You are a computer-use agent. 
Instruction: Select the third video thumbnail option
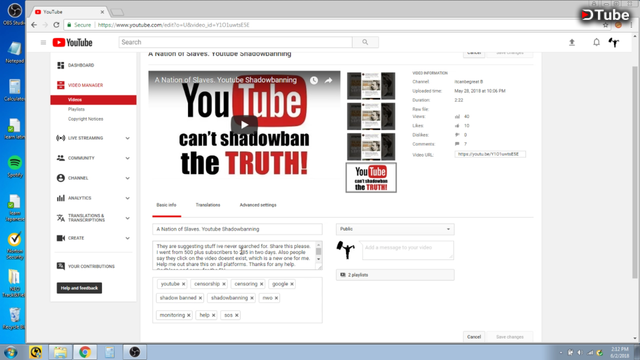[x=371, y=147]
